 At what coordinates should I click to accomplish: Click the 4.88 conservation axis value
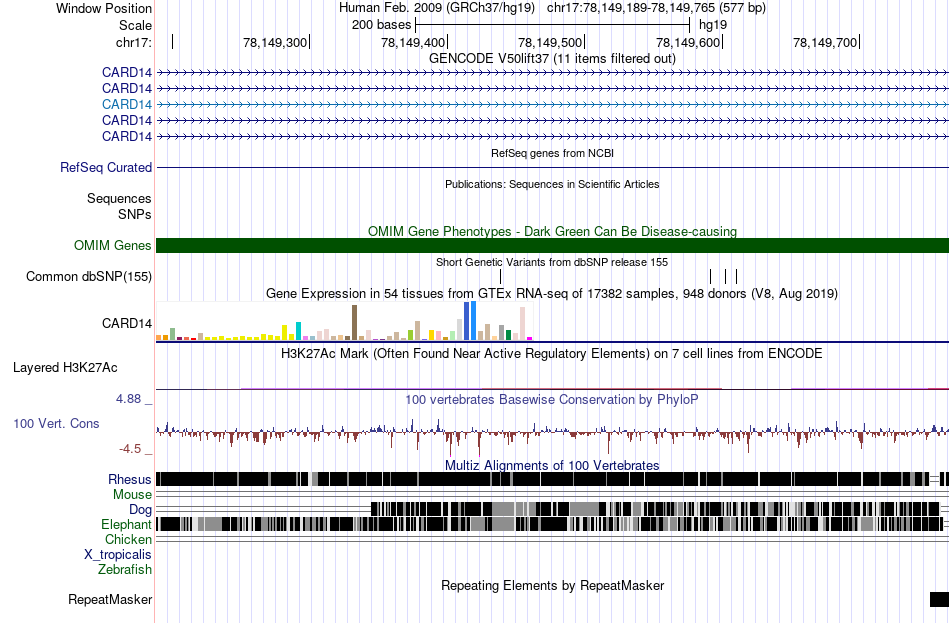click(x=128, y=399)
